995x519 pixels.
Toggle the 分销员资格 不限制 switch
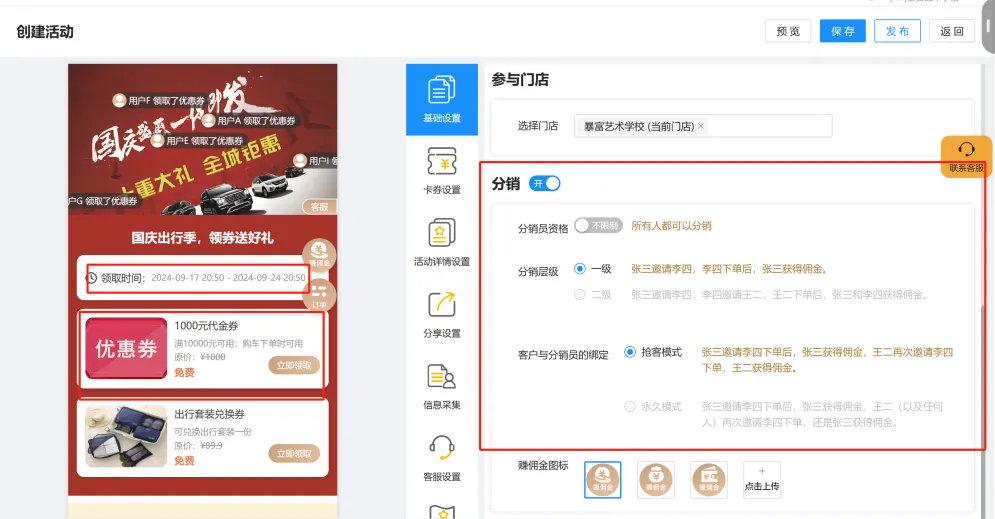(597, 227)
